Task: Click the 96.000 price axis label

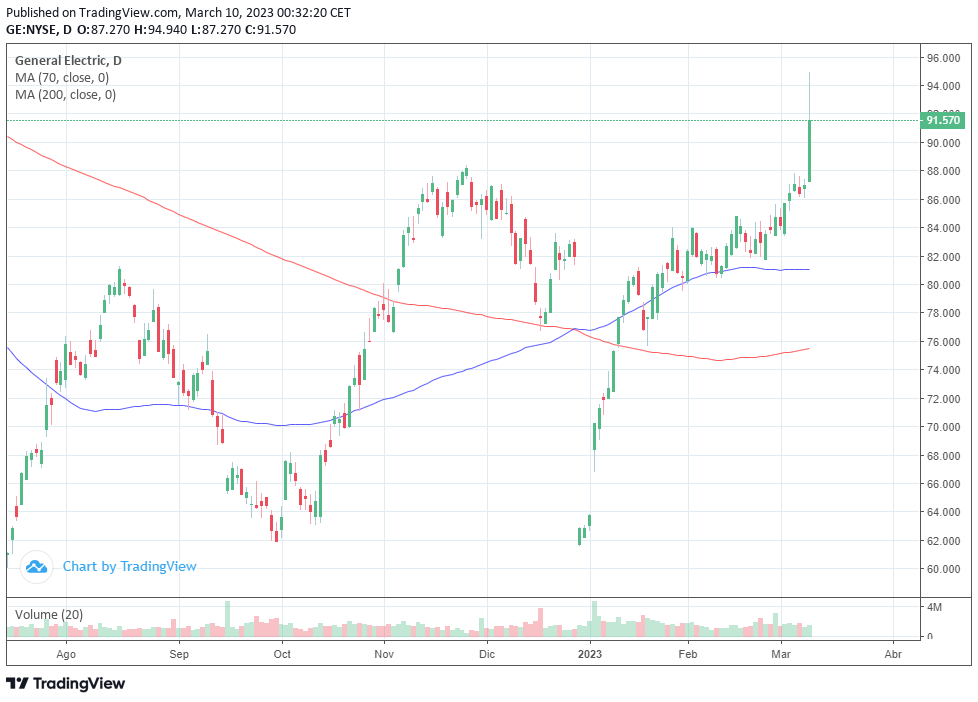Action: (x=943, y=58)
